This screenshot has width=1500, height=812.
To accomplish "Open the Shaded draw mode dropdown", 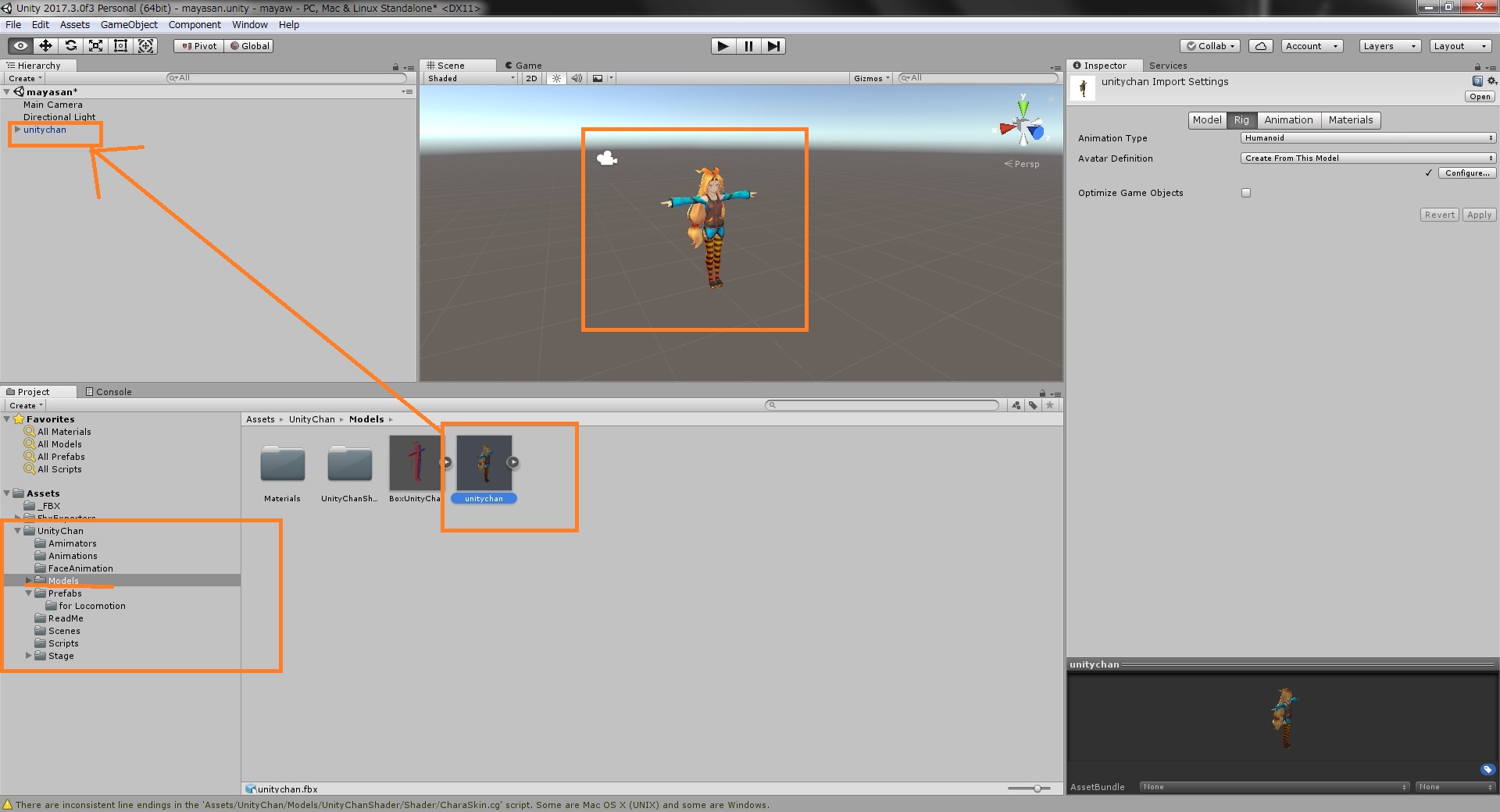I will coord(471,78).
